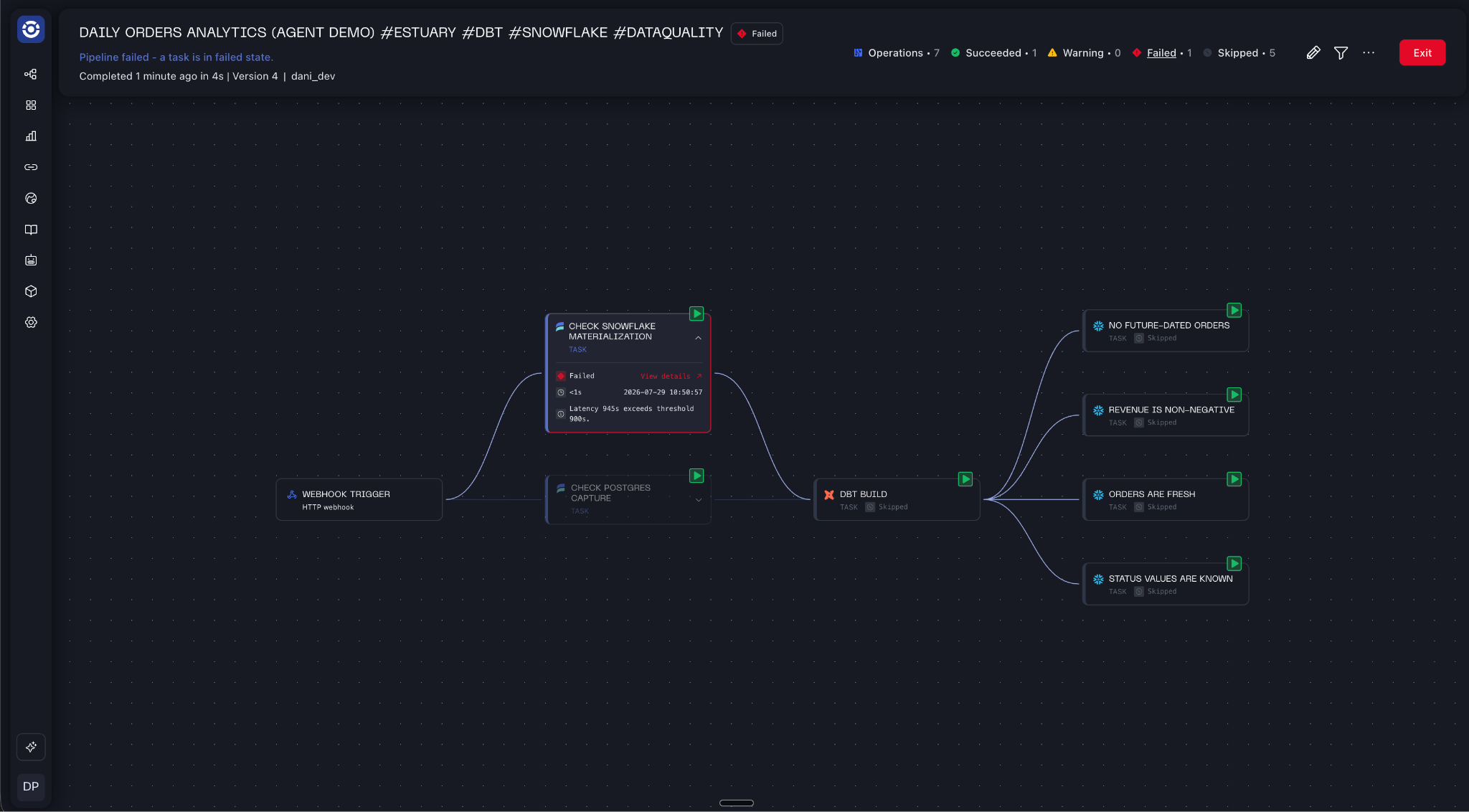Open the three-dots more options menu
This screenshot has height=812, width=1469.
pyautogui.click(x=1369, y=53)
